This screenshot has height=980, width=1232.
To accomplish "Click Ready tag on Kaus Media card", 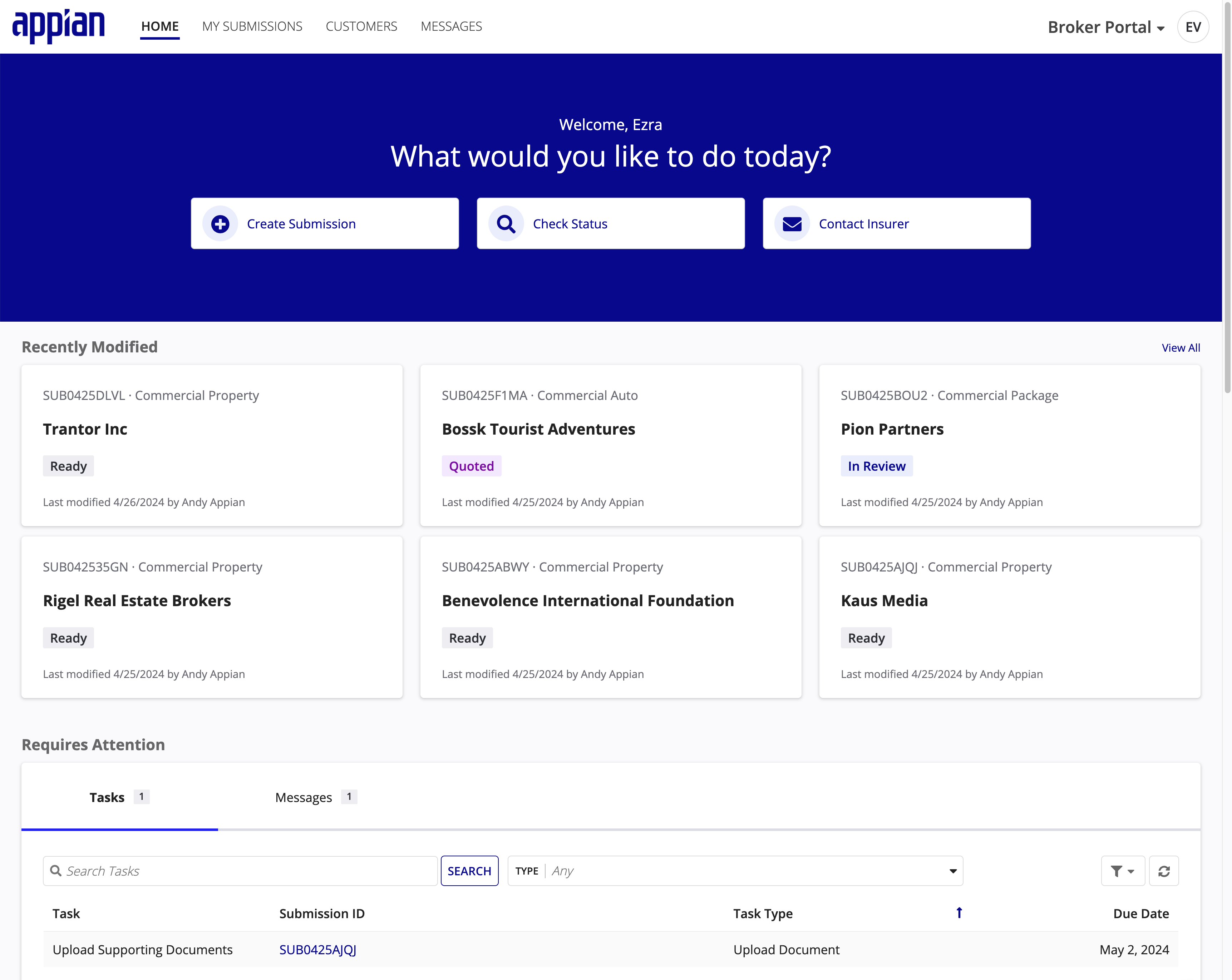I will tap(866, 638).
